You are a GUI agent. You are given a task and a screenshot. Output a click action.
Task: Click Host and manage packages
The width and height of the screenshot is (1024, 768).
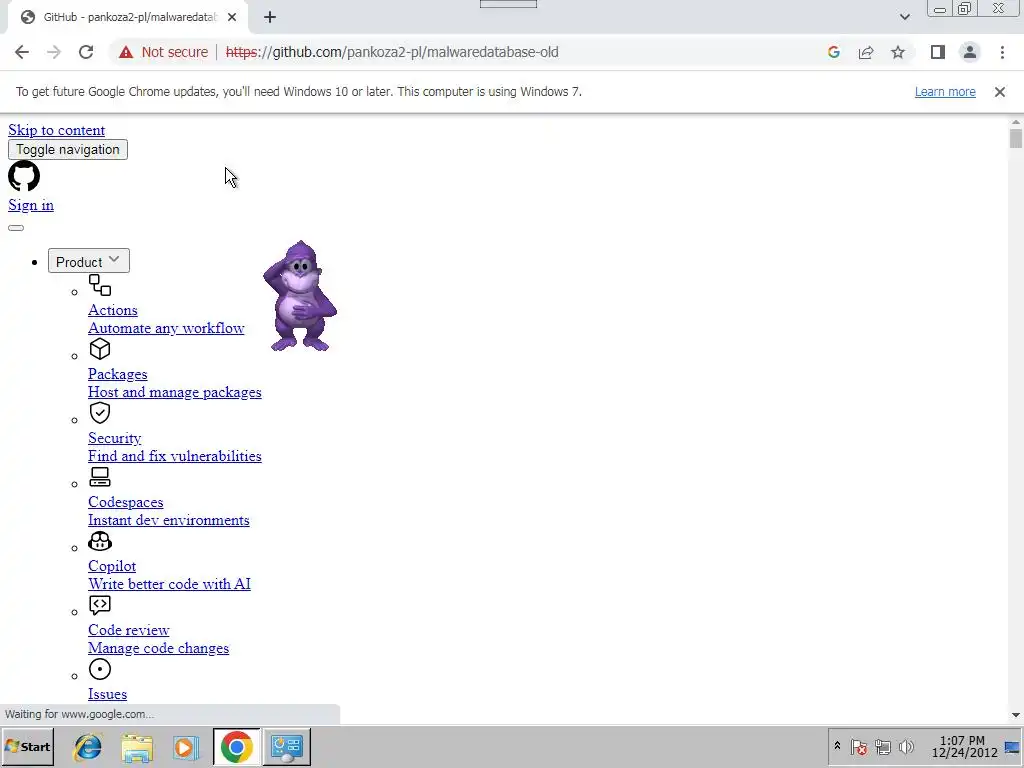click(174, 392)
